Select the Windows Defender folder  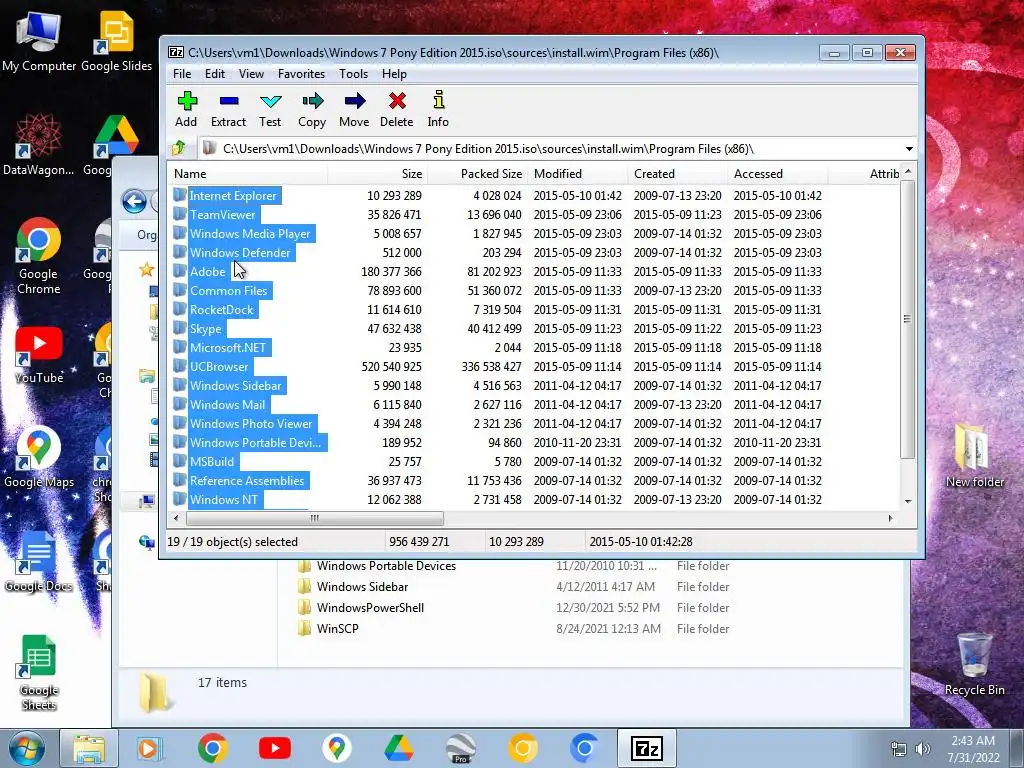pos(233,252)
